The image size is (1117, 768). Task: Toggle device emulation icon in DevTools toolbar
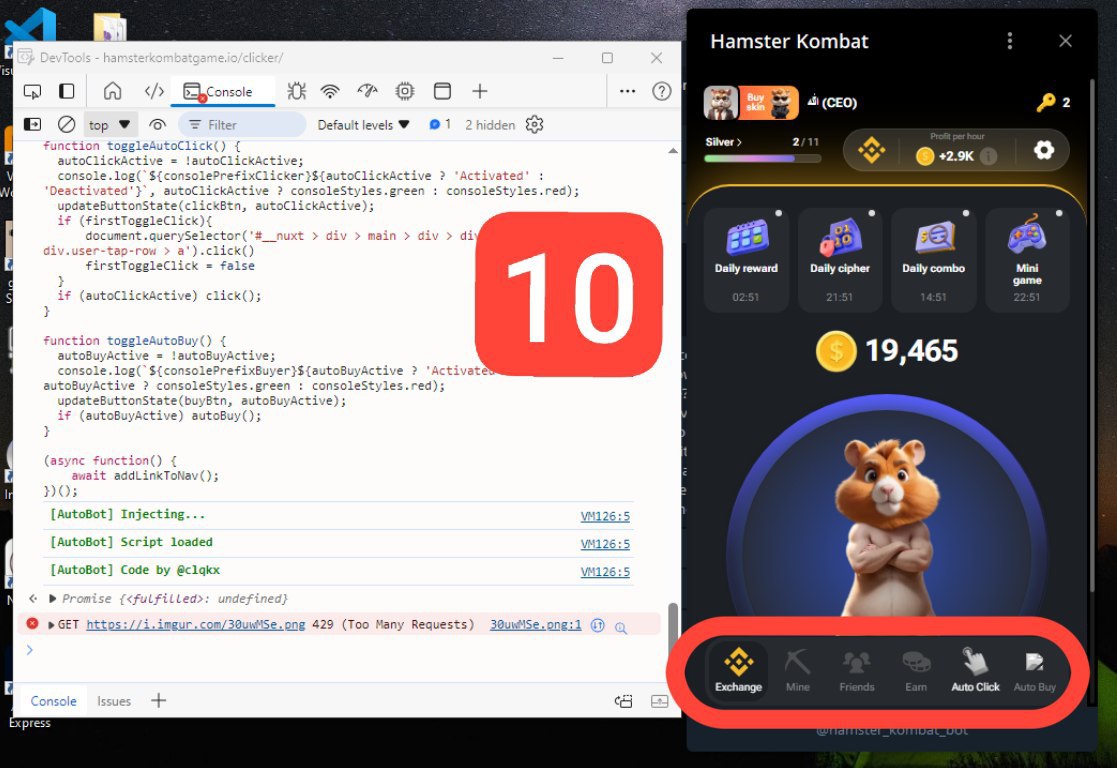pos(66,91)
